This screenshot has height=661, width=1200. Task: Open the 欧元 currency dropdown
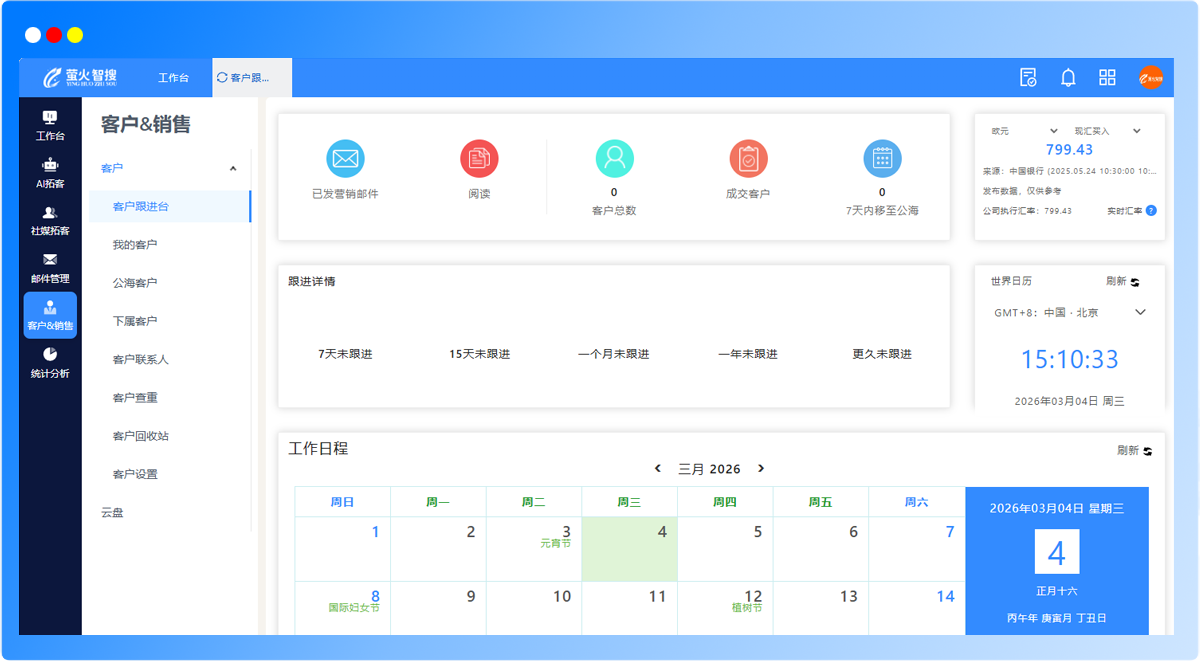coord(1053,131)
